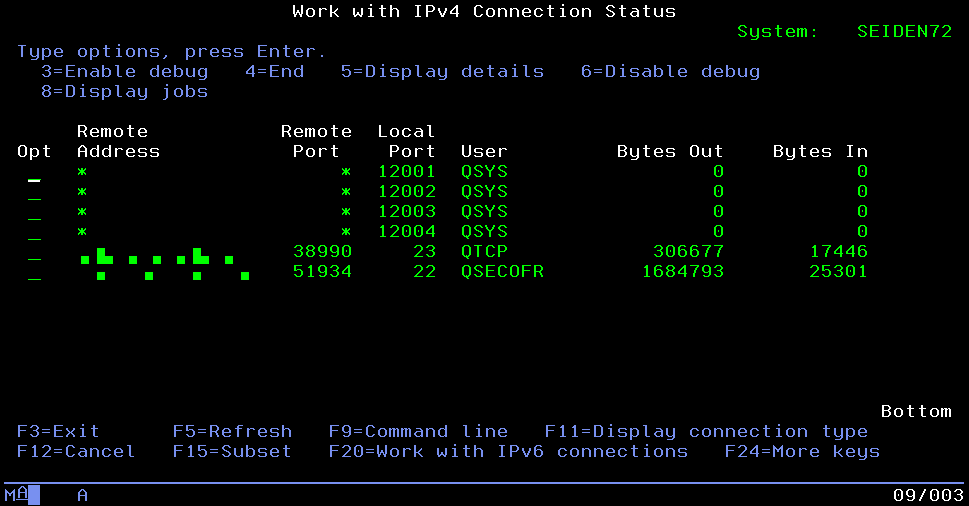Click local port 23 value
The width and height of the screenshot is (969, 506).
click(425, 251)
